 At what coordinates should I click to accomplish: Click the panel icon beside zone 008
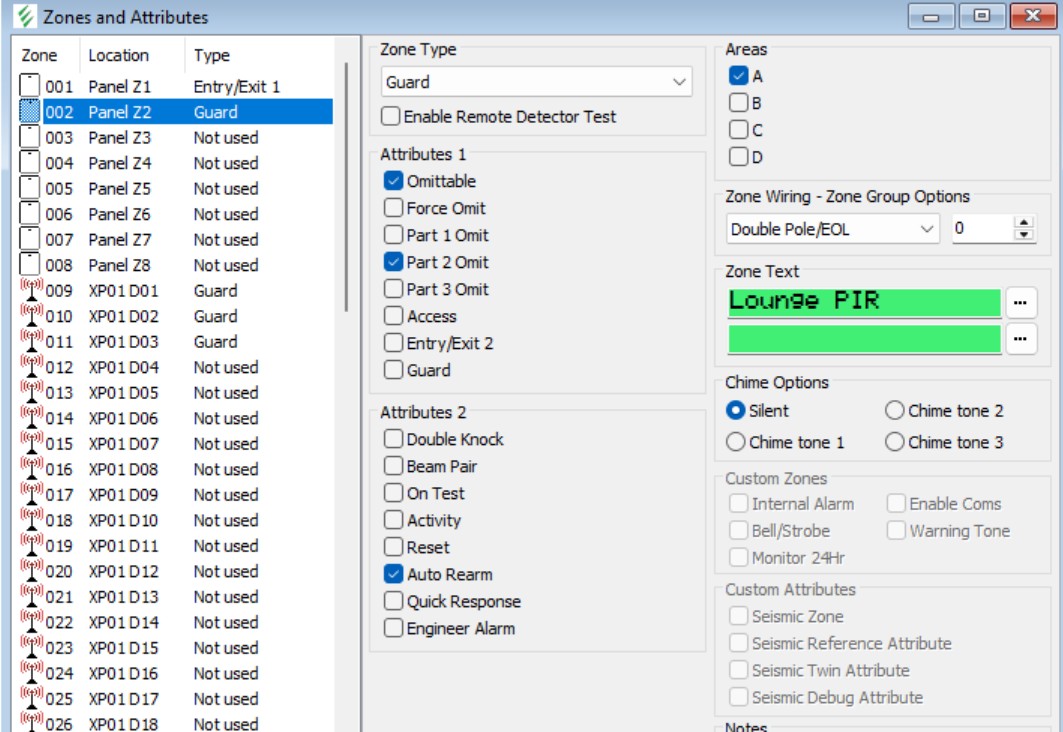tap(30, 265)
